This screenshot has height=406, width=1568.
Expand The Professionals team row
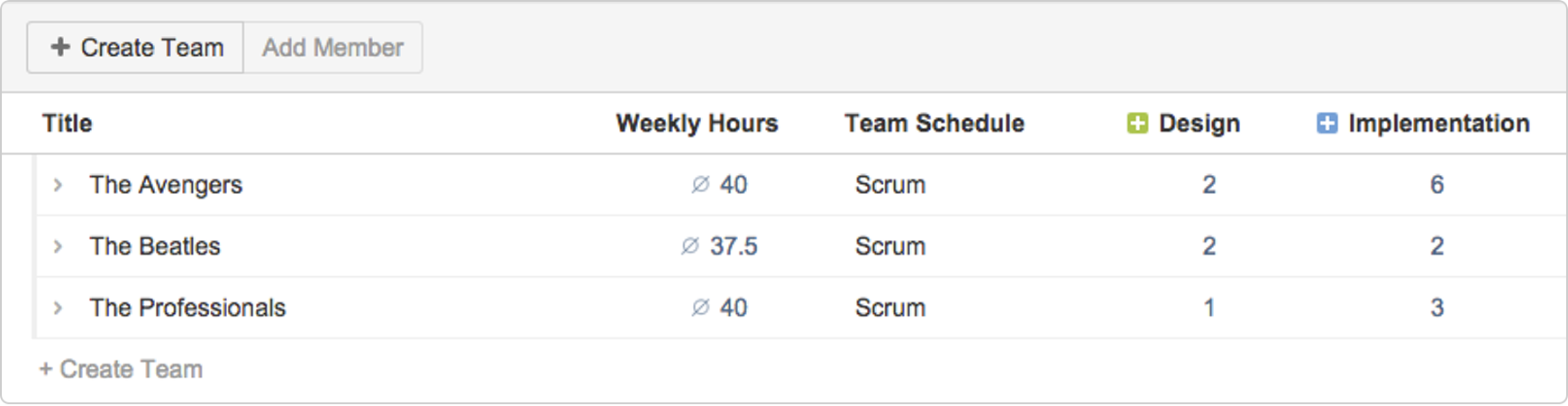tap(58, 308)
